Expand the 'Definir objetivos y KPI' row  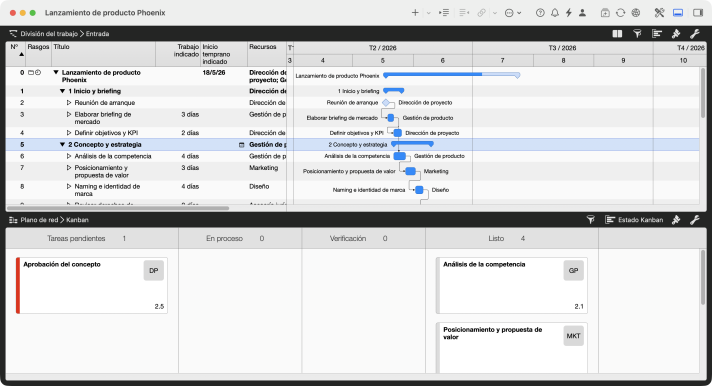click(x=69, y=133)
